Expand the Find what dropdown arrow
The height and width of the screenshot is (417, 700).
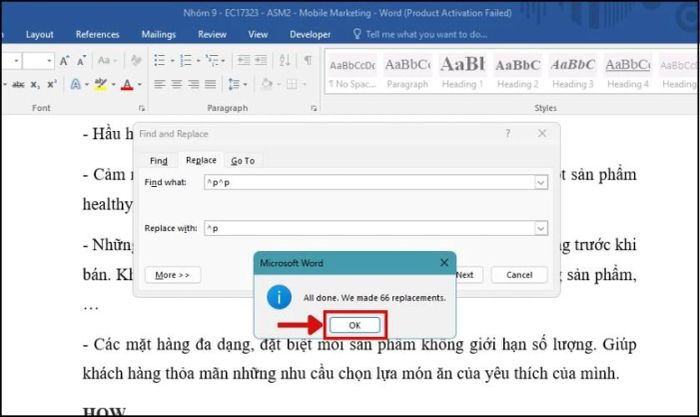tap(541, 182)
